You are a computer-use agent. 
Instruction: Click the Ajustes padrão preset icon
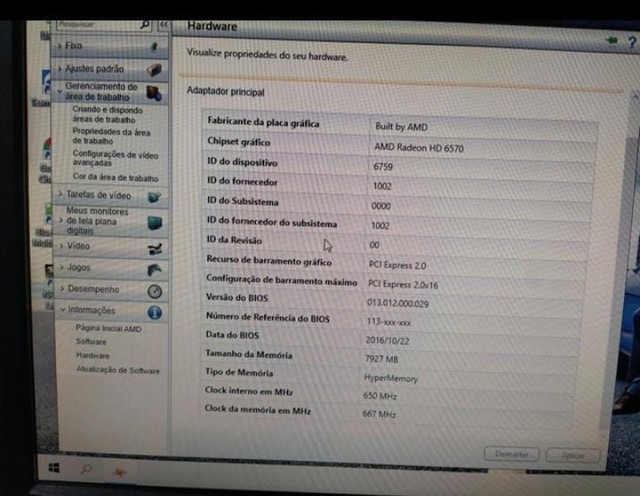(x=154, y=70)
